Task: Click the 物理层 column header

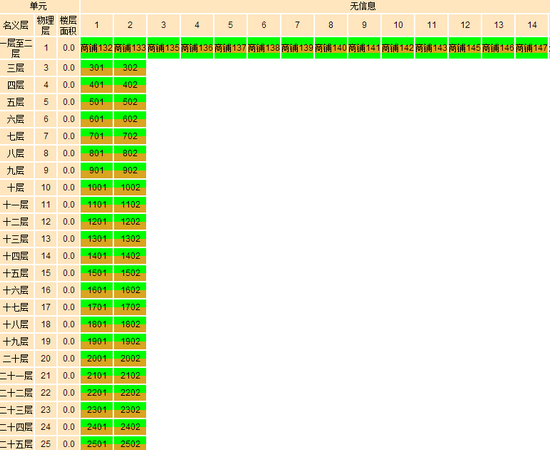Action: pyautogui.click(x=46, y=25)
